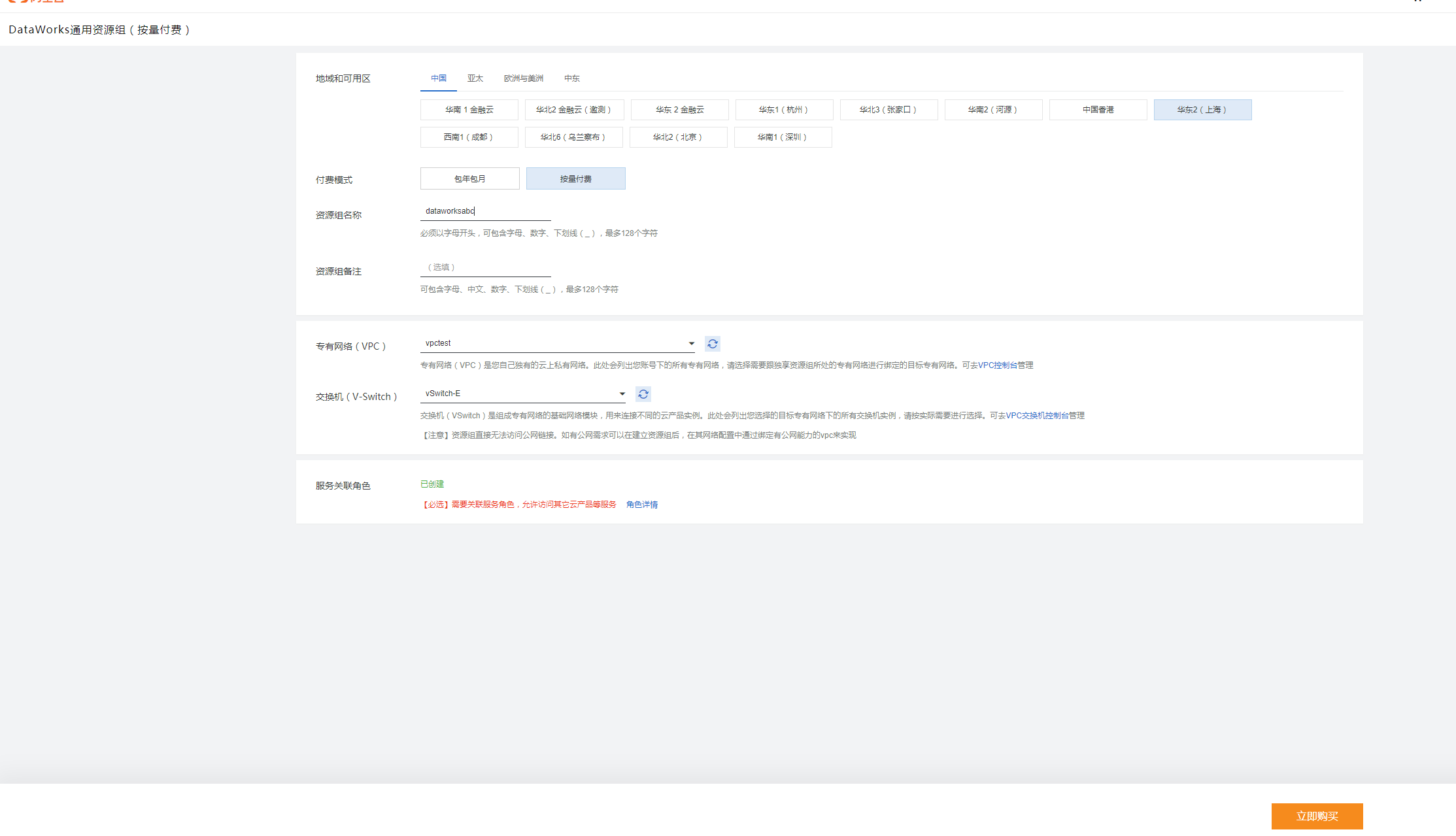
Task: Open the VPC控制台管理 link
Action: coord(1006,365)
